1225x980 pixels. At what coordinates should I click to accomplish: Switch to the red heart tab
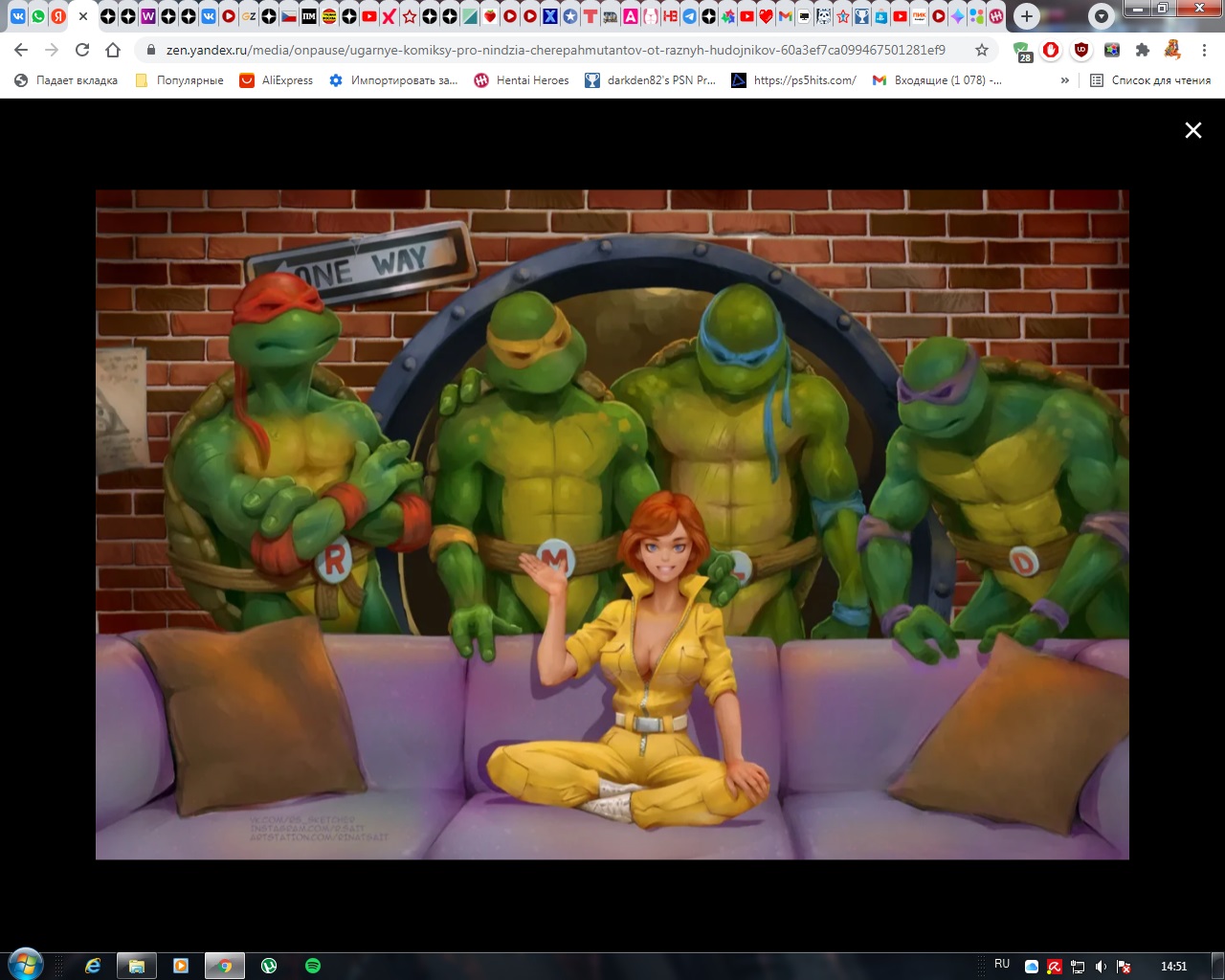[x=766, y=16]
